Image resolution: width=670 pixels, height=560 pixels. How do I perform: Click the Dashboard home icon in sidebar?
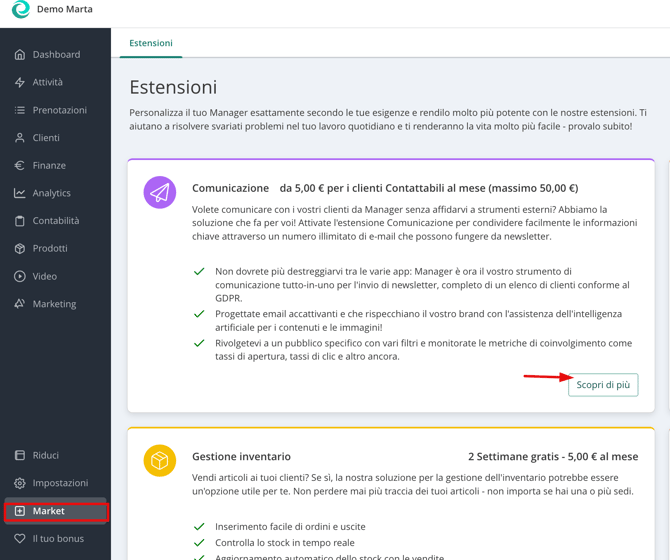tap(20, 55)
